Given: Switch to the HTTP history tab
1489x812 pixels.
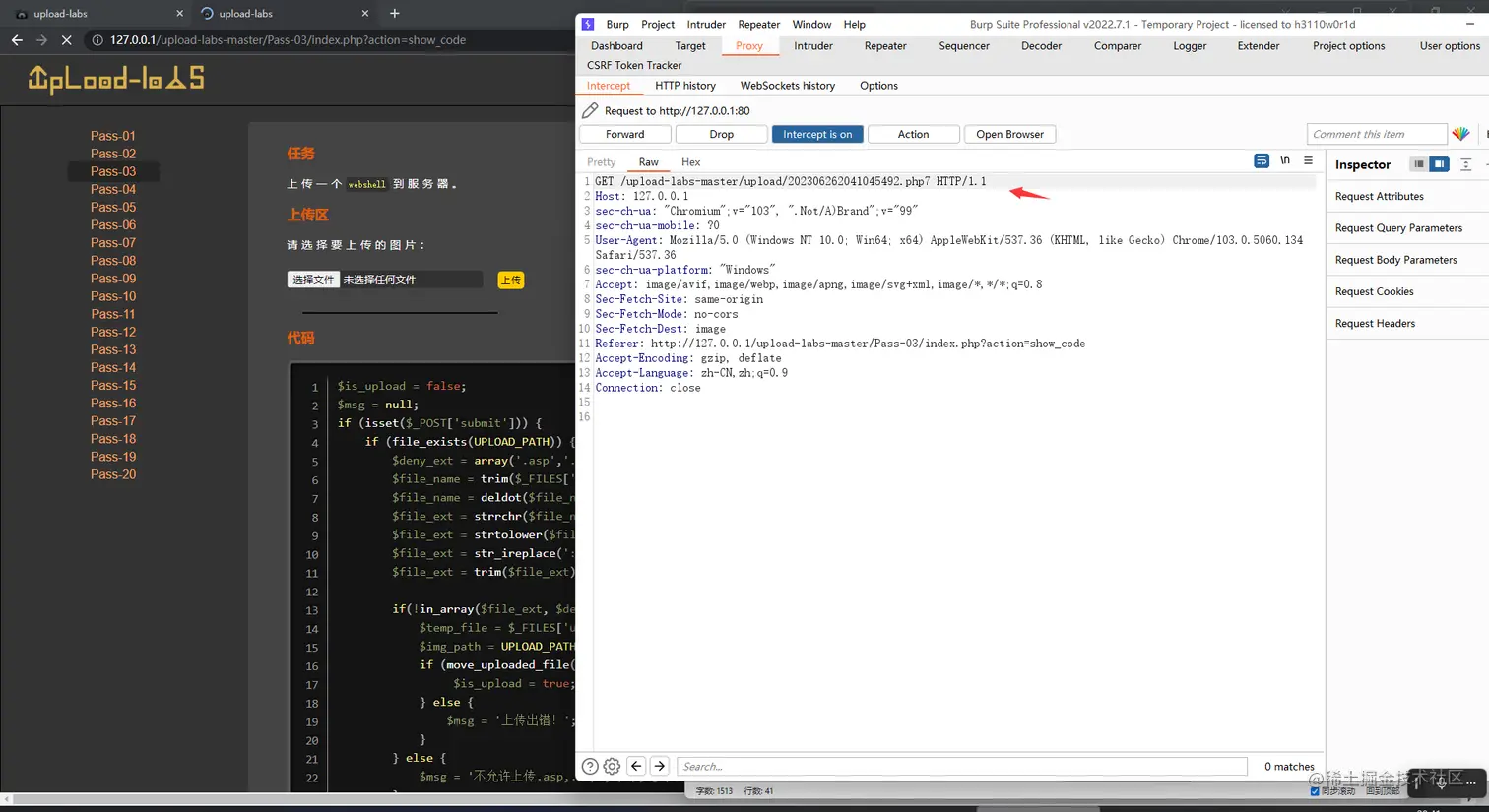Looking at the screenshot, I should tap(685, 86).
